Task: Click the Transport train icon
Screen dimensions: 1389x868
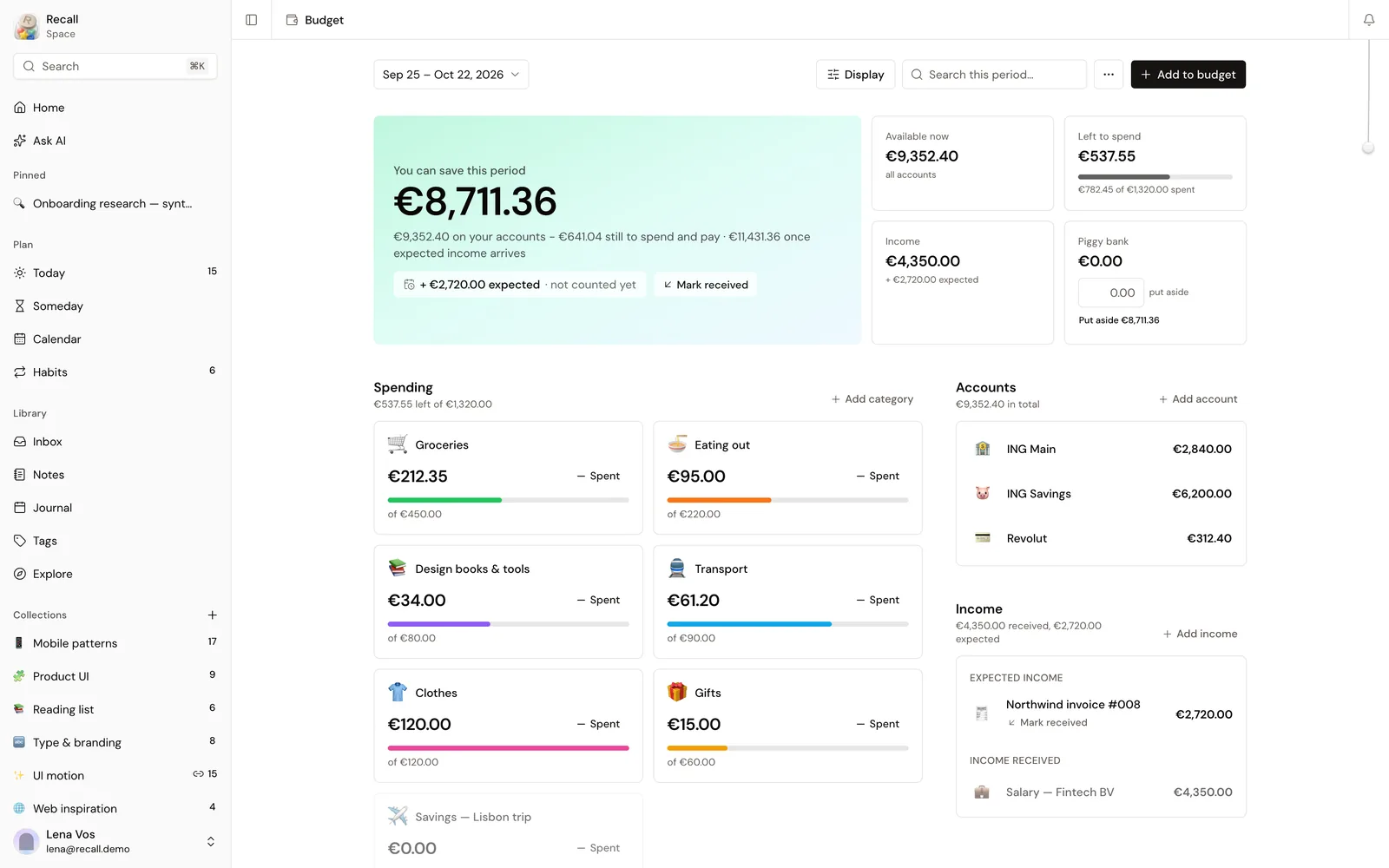Action: tap(677, 569)
